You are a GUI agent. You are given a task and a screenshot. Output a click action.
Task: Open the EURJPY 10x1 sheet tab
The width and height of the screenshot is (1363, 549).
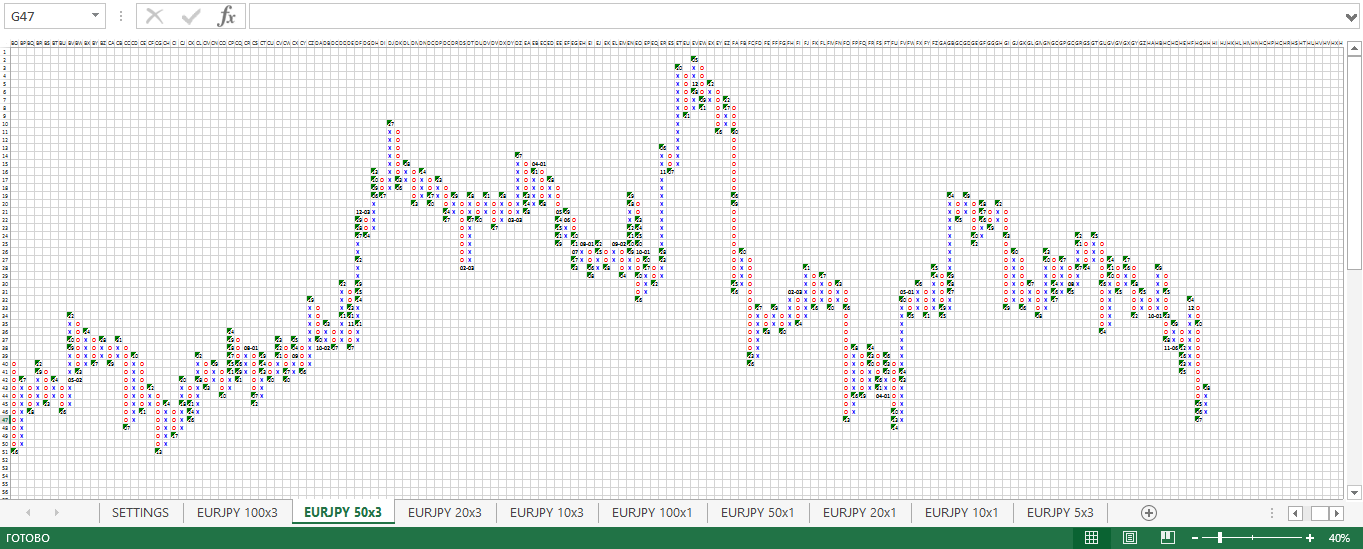pos(961,512)
